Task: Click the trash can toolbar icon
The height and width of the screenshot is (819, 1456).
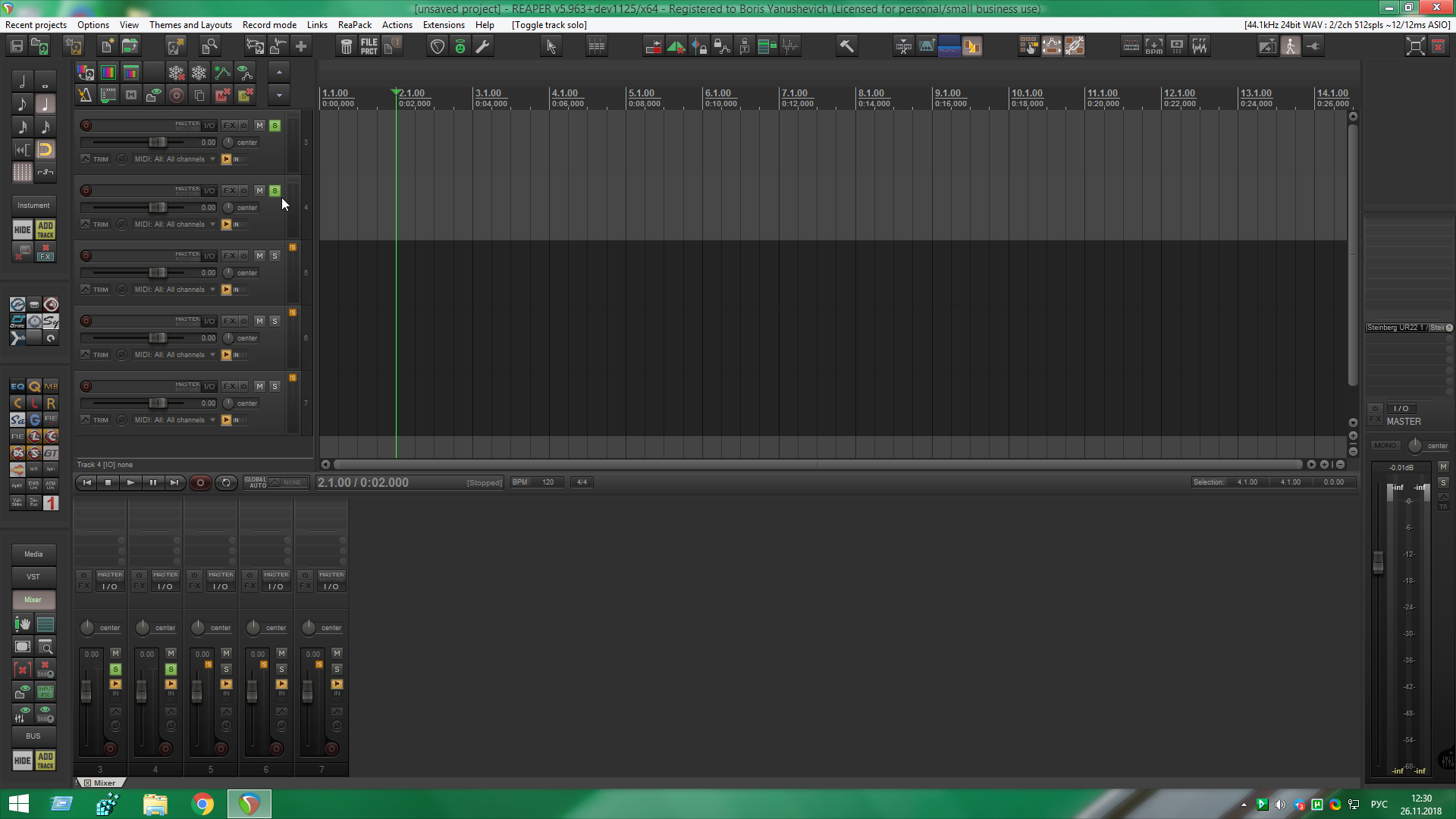Action: (x=346, y=47)
